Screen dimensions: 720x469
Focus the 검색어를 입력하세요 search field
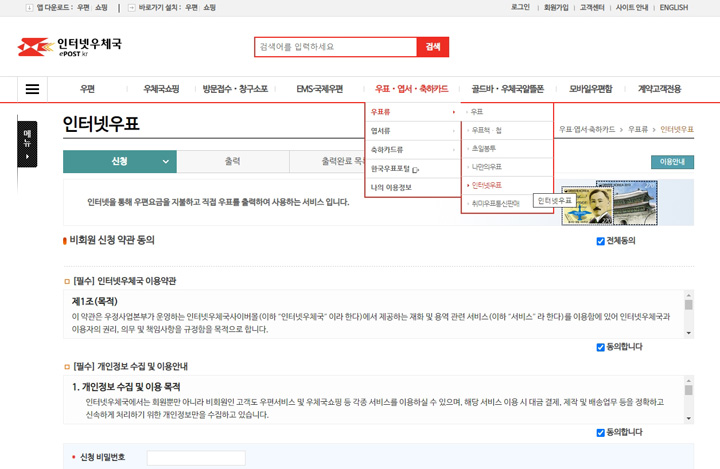tap(336, 47)
